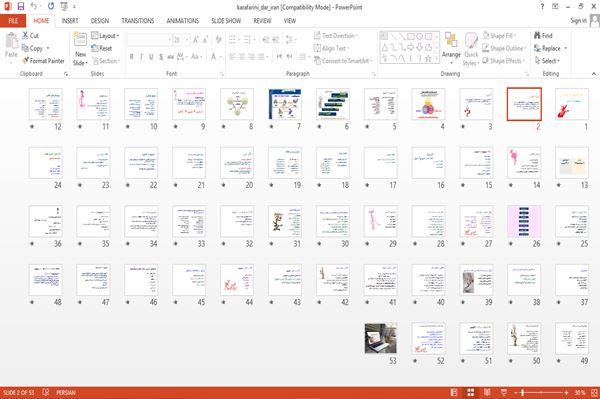
Task: Start Slide Show from status bar icon
Action: [504, 392]
